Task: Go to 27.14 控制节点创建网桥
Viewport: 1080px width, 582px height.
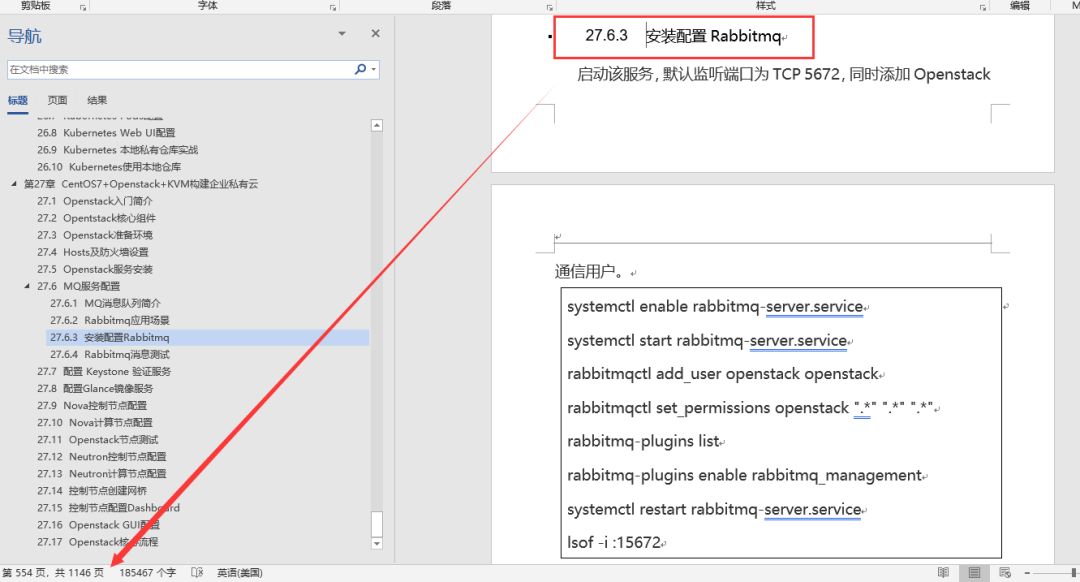Action: click(x=92, y=490)
